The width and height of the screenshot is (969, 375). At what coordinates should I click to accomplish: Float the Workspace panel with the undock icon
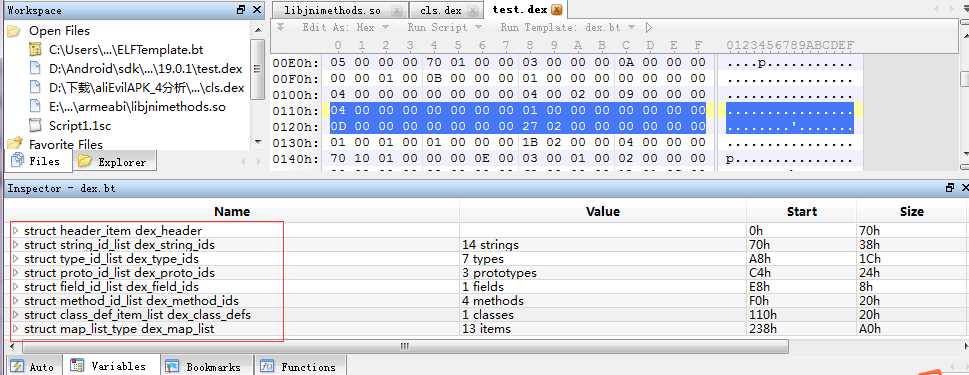pos(241,10)
